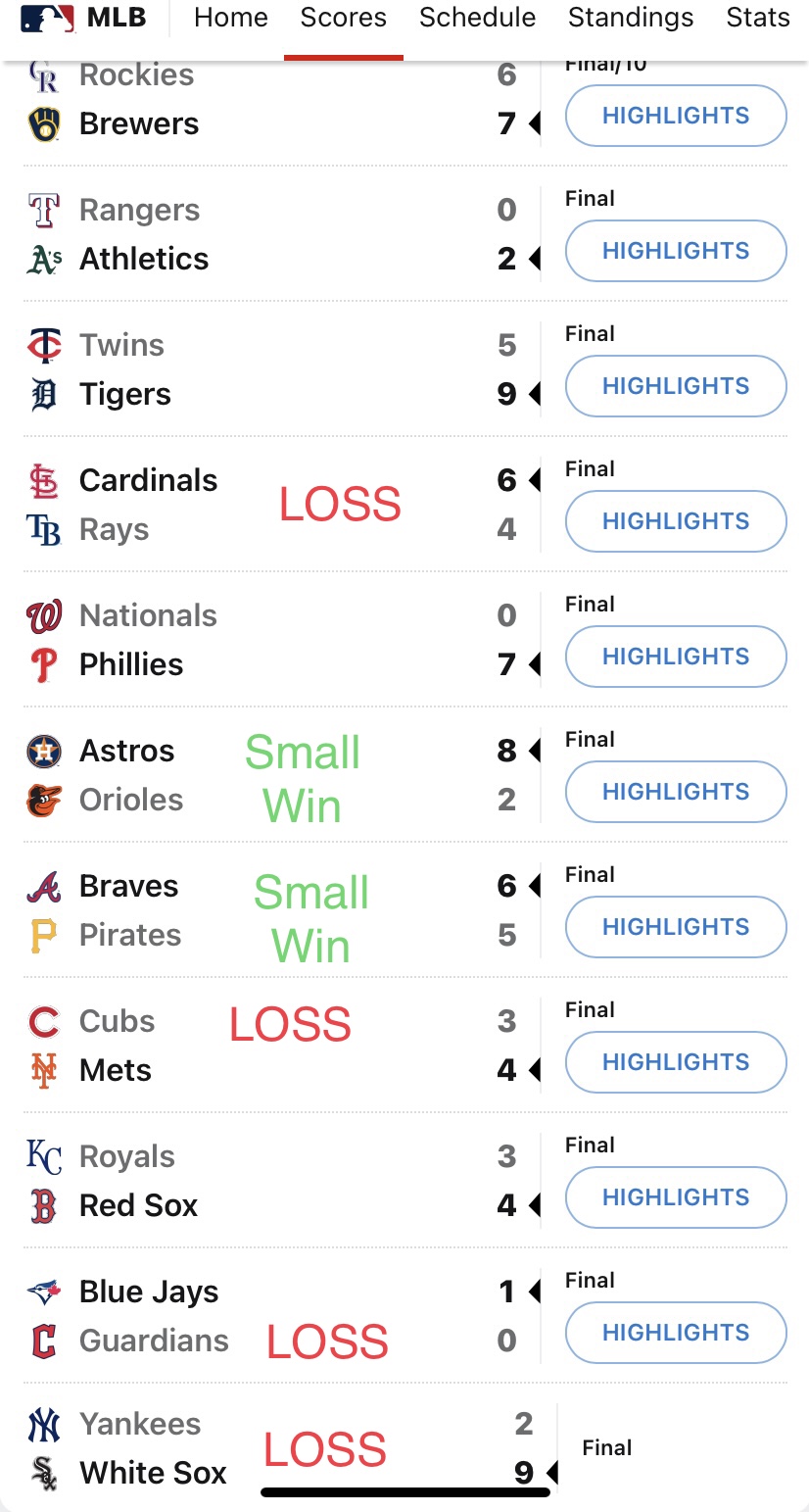809x1512 pixels.
Task: Open the Standings tab
Action: click(631, 18)
